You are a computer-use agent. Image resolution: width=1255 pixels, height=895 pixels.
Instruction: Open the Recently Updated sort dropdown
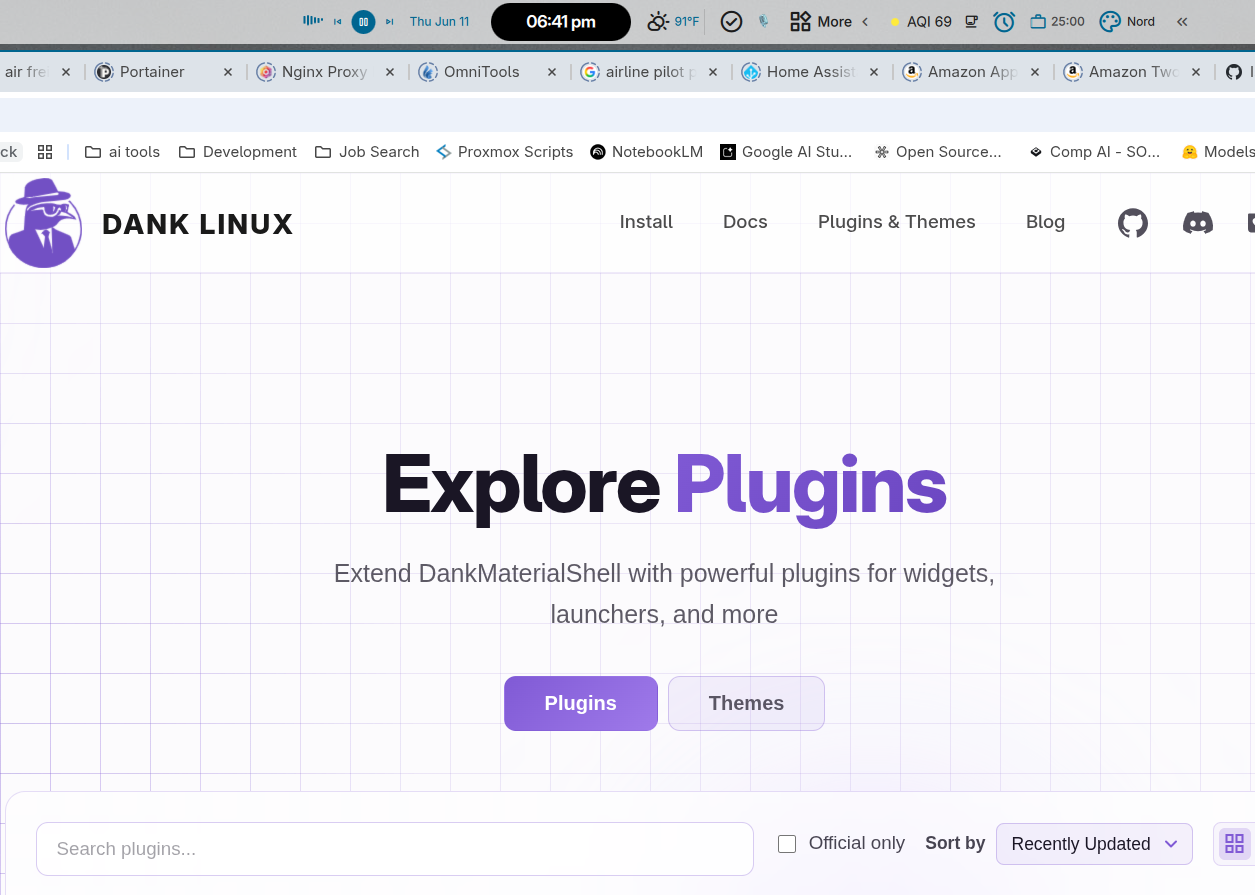(1094, 844)
